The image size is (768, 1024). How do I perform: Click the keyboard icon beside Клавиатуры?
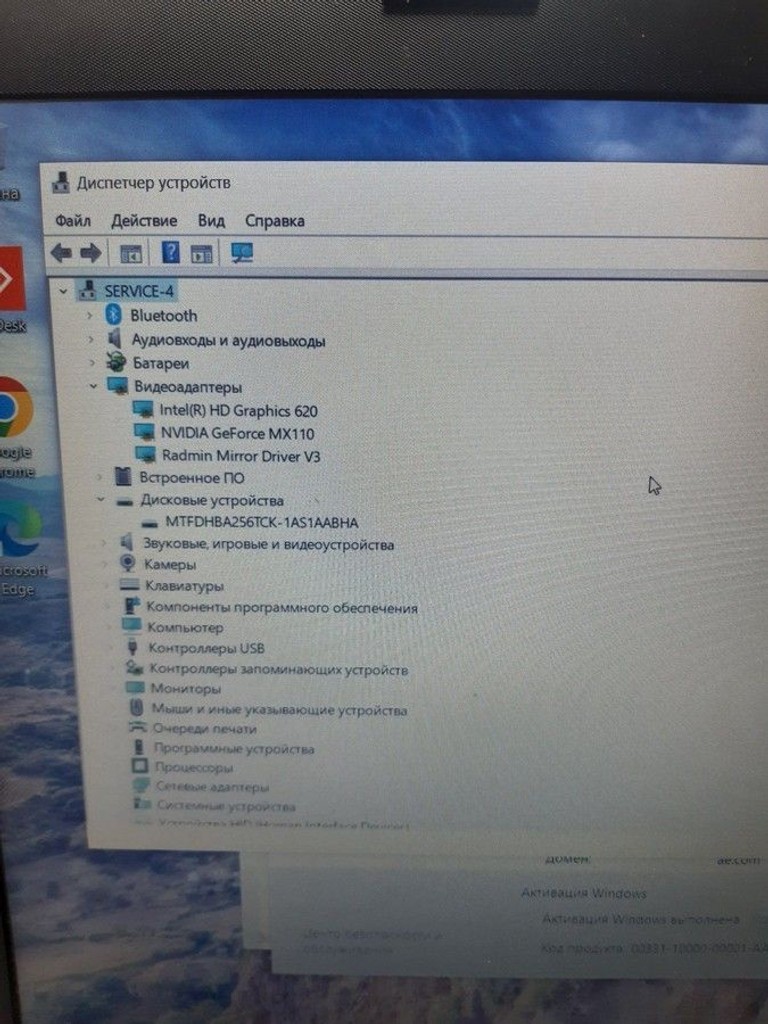[130, 584]
